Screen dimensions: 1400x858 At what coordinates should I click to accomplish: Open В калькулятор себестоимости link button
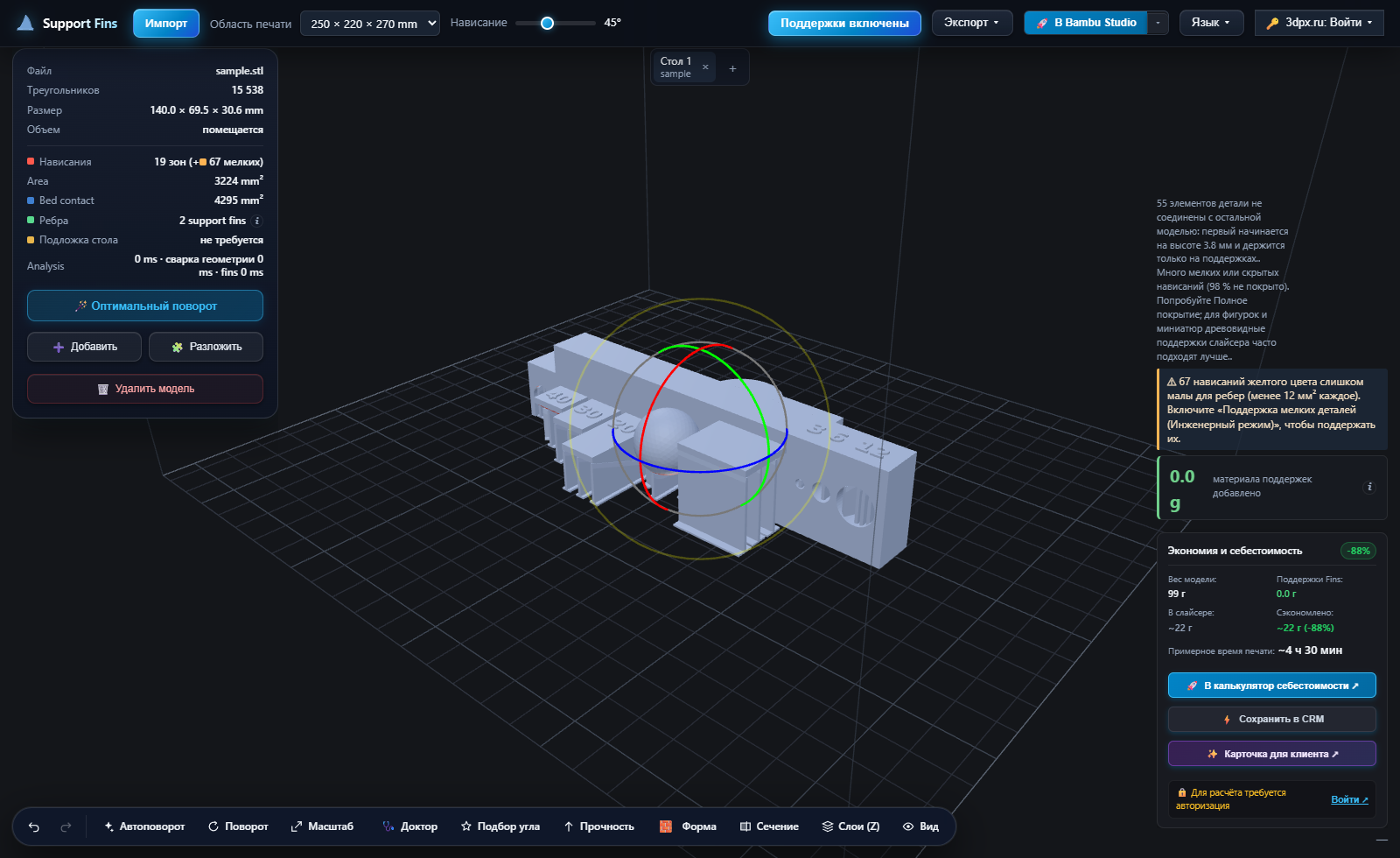[1272, 686]
